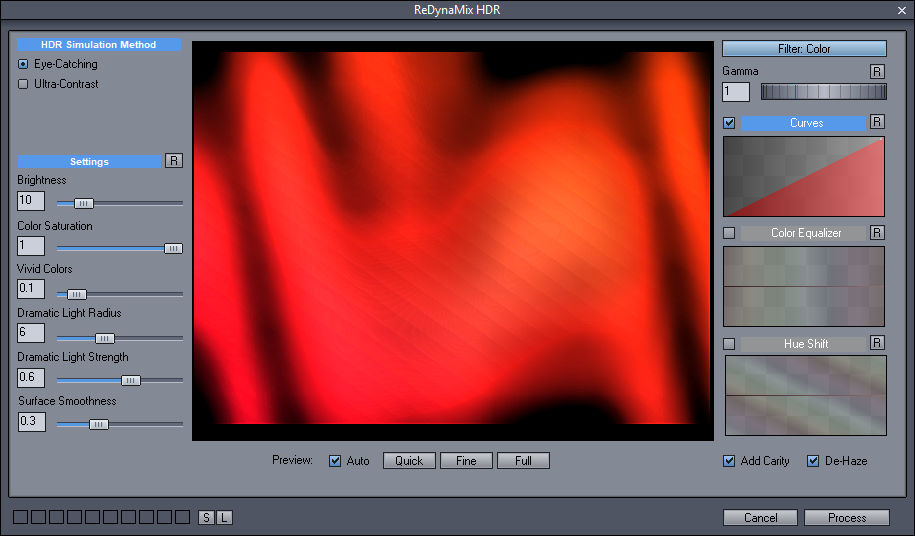Select the first preset slot
The height and width of the screenshot is (536, 915).
20,517
